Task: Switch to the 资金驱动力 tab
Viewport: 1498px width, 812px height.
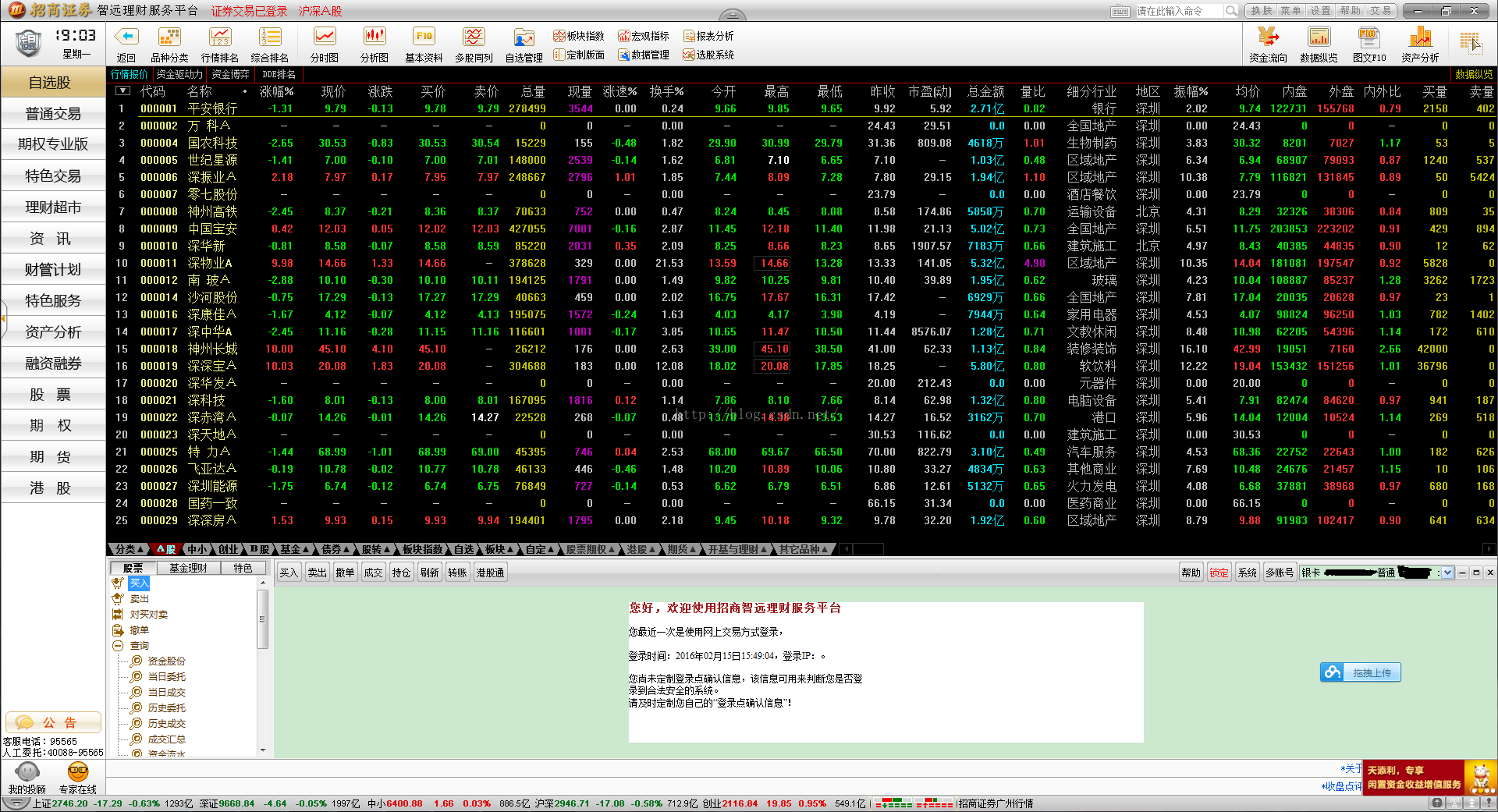Action: pos(179,74)
